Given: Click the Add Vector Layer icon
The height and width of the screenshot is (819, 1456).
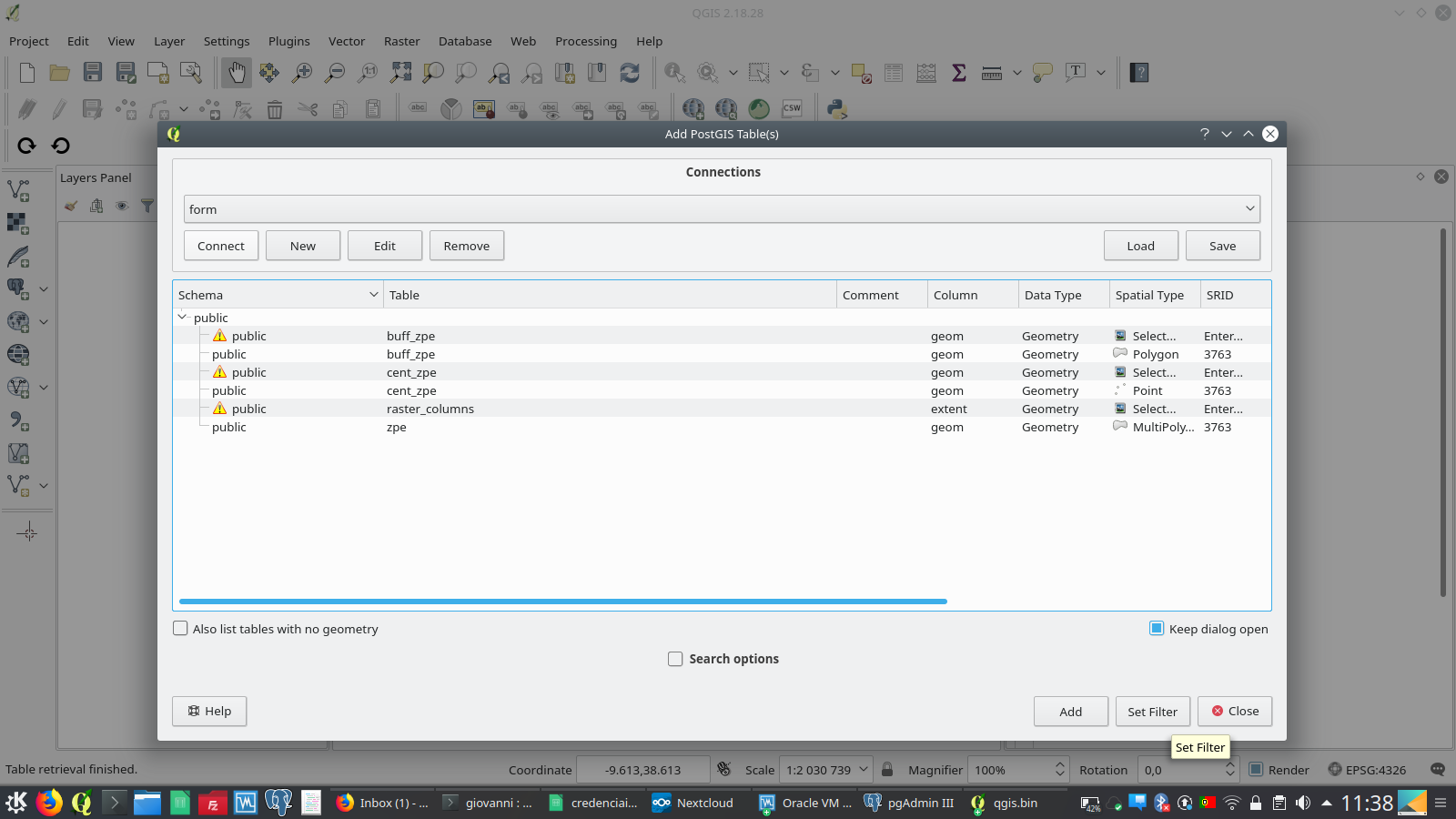Looking at the screenshot, I should coord(19,188).
